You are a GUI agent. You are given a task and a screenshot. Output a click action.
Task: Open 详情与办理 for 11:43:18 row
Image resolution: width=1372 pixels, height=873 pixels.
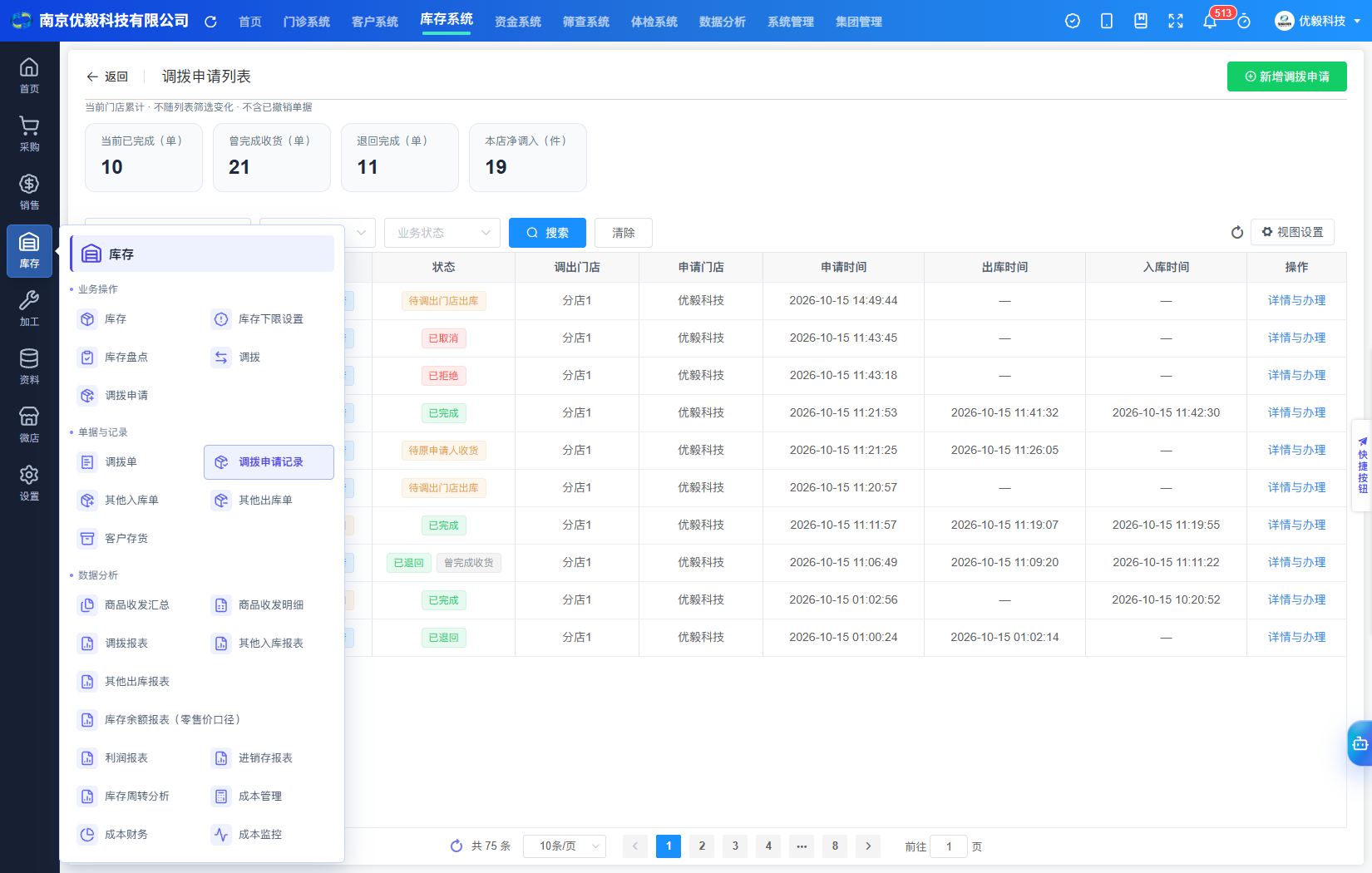pos(1296,376)
